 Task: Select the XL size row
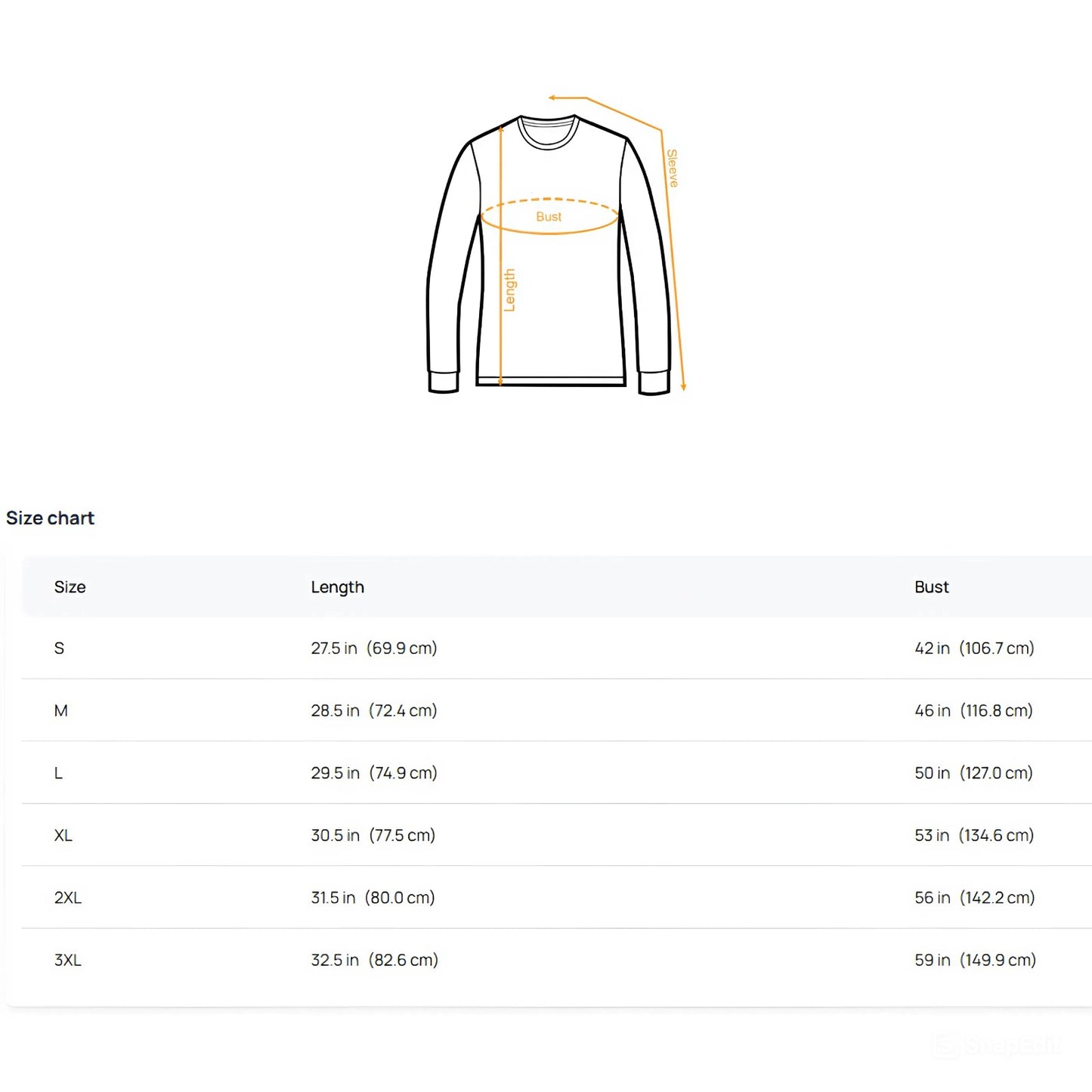(x=557, y=835)
